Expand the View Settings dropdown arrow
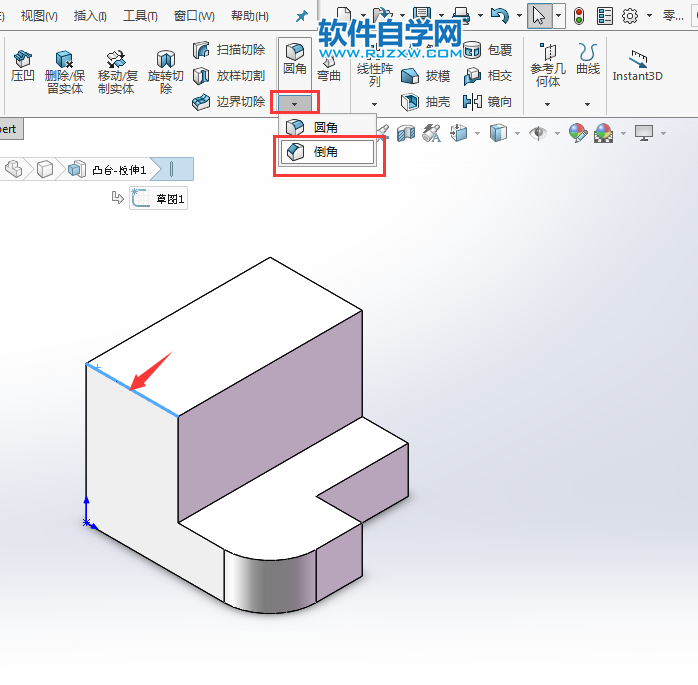This screenshot has height=685, width=698. coord(663,133)
